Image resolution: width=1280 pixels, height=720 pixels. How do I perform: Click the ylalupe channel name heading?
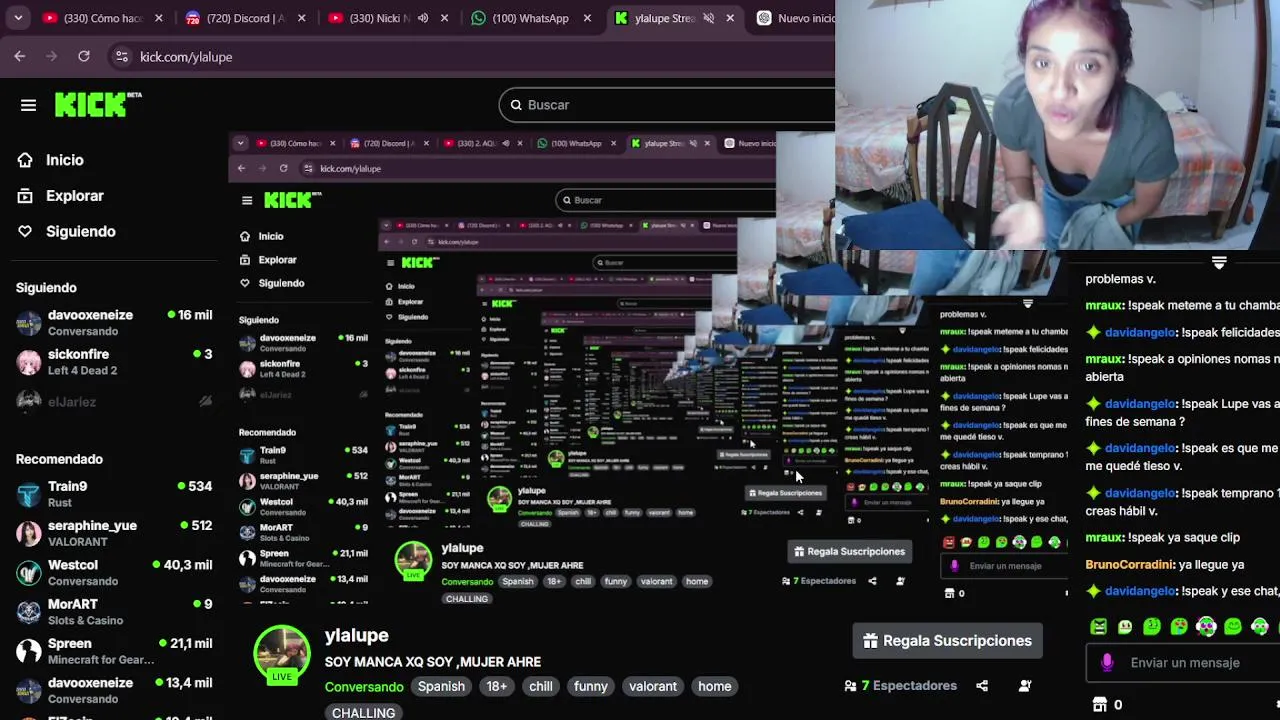point(356,635)
